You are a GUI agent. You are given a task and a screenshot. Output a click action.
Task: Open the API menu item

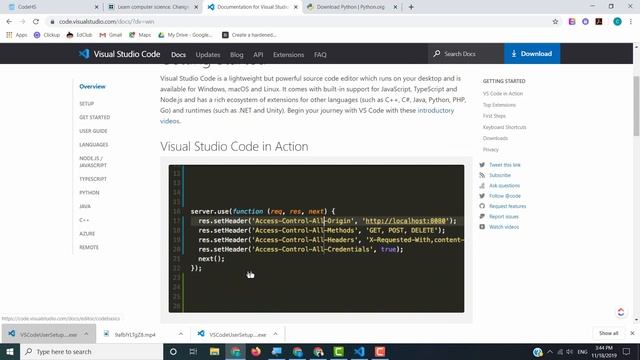coord(258,54)
